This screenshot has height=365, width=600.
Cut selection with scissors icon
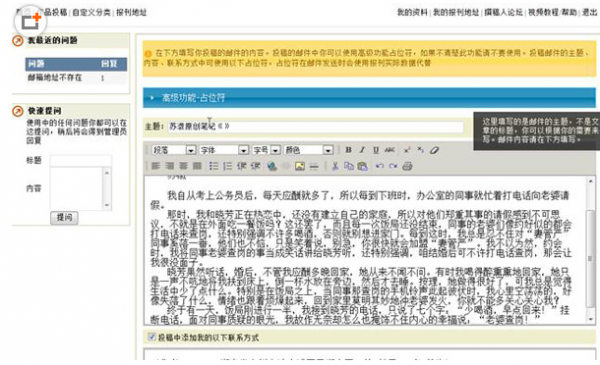(x=335, y=166)
